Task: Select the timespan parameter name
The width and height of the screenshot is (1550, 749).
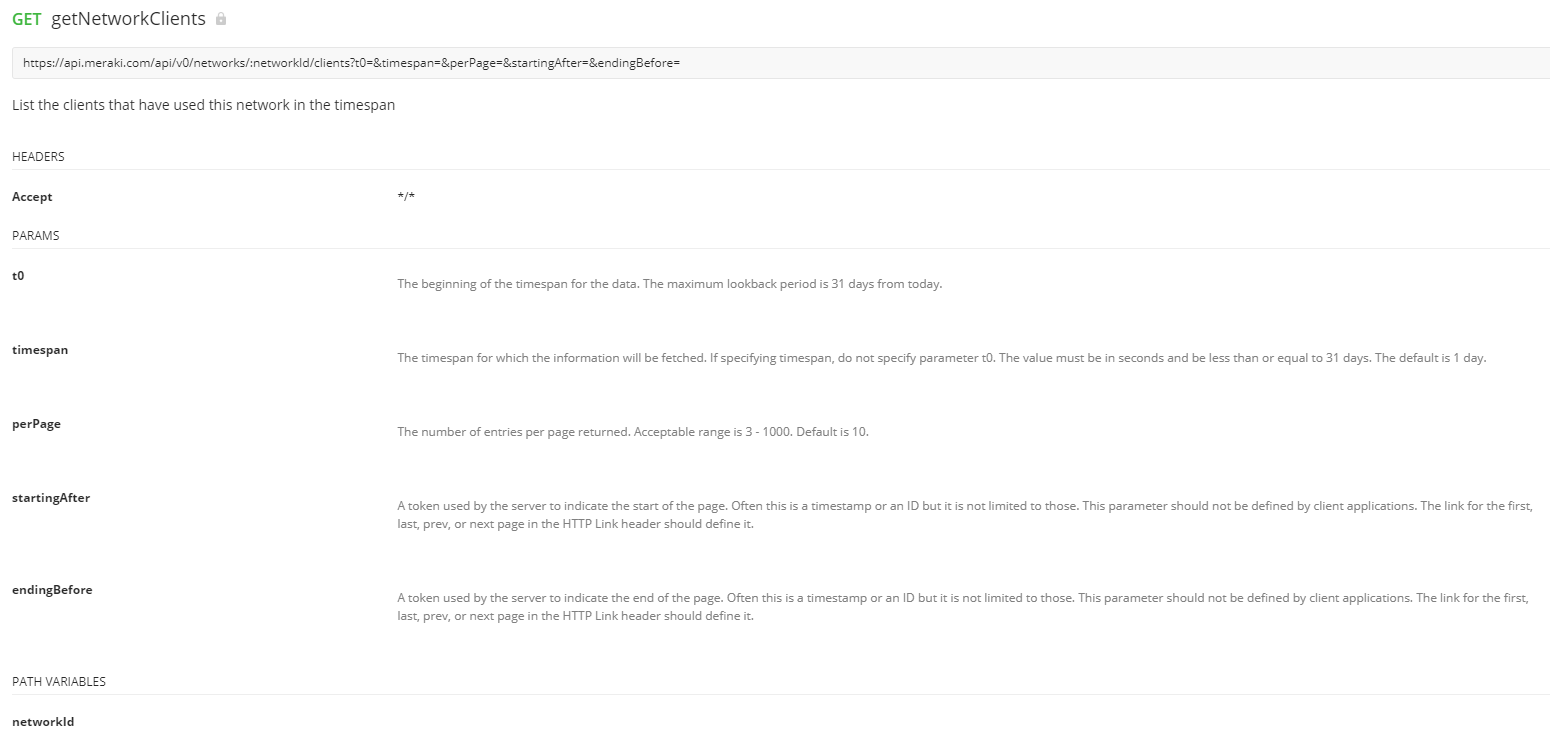Action: click(40, 350)
